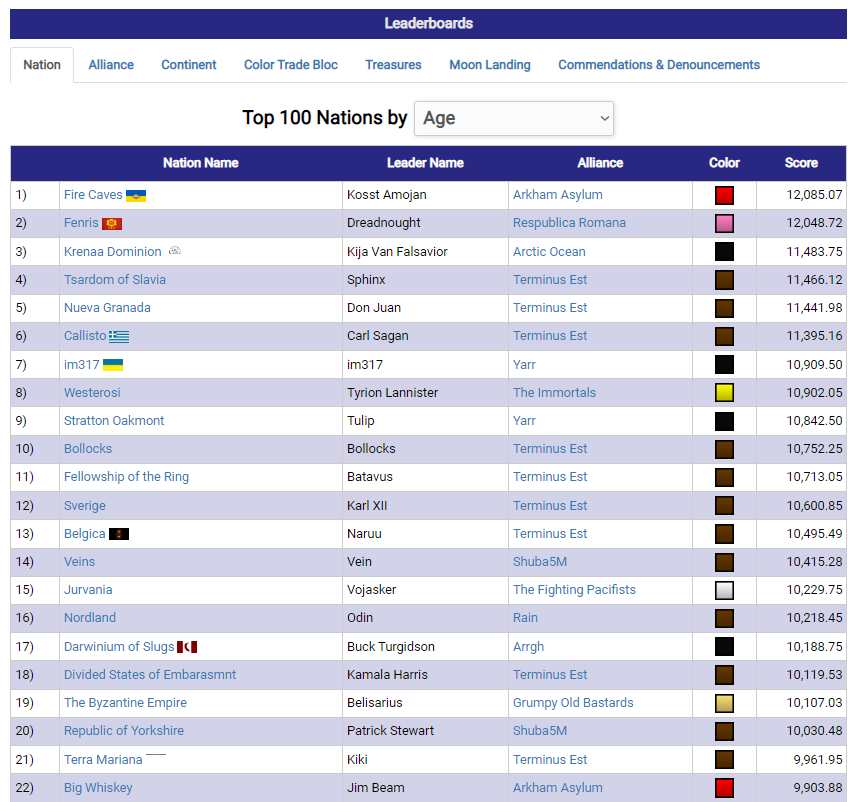Open the Bollocks nation link
Viewport: 848px width, 802px height.
pyautogui.click(x=88, y=449)
